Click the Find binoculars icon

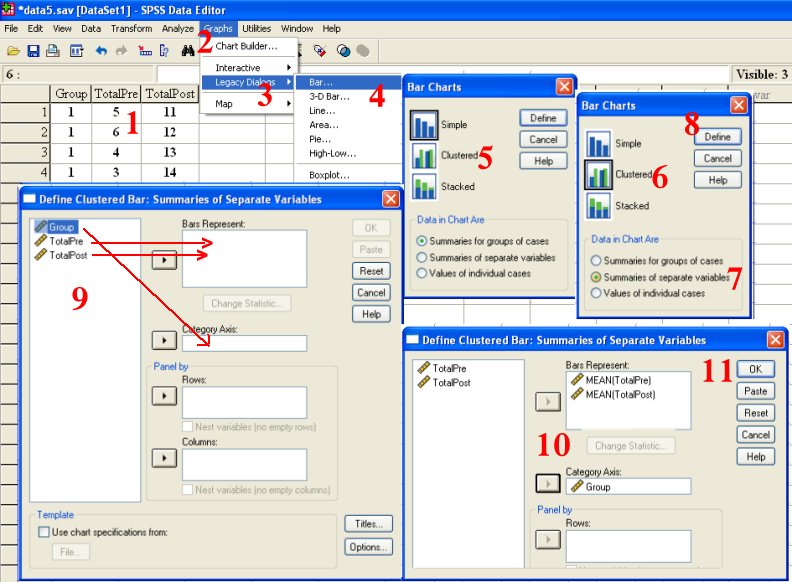point(188,51)
